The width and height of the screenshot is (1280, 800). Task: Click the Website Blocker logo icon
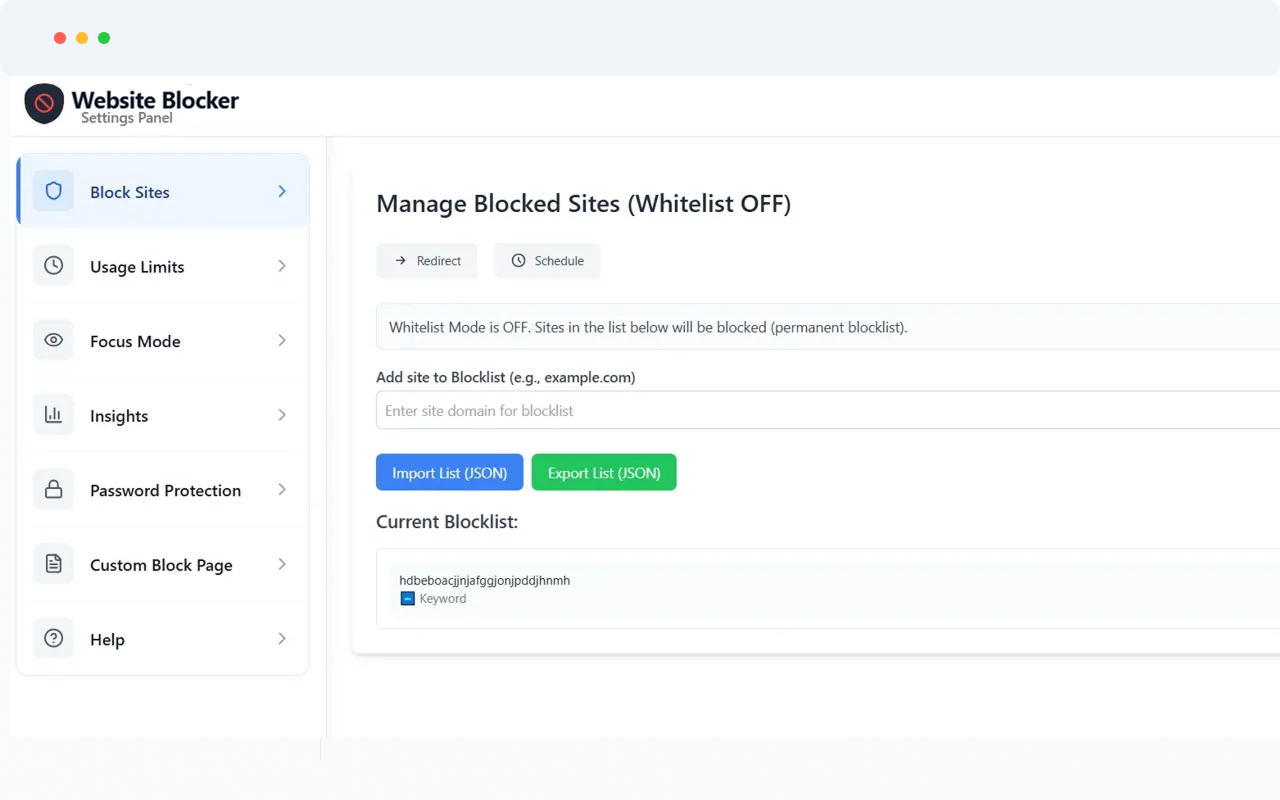point(44,103)
